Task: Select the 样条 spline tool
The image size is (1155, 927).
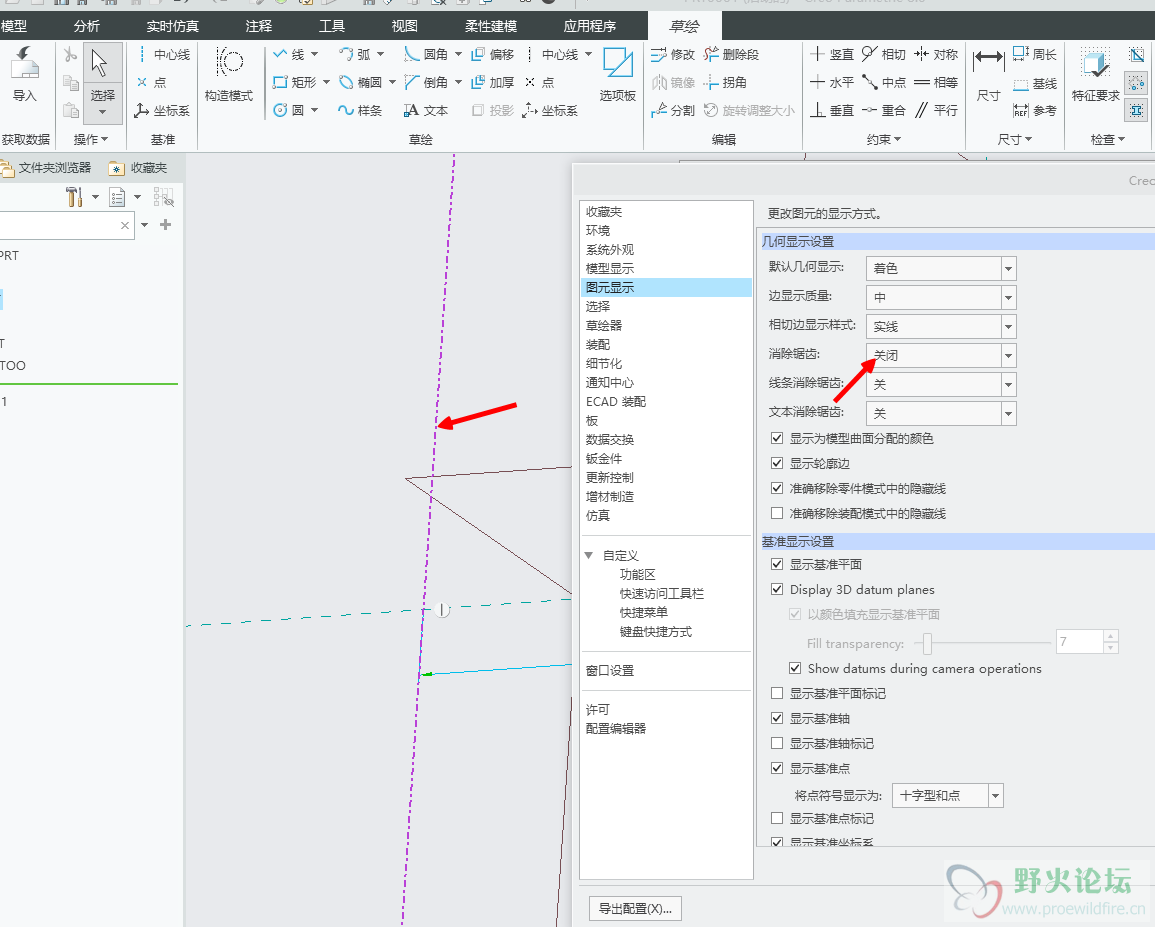Action: [360, 111]
